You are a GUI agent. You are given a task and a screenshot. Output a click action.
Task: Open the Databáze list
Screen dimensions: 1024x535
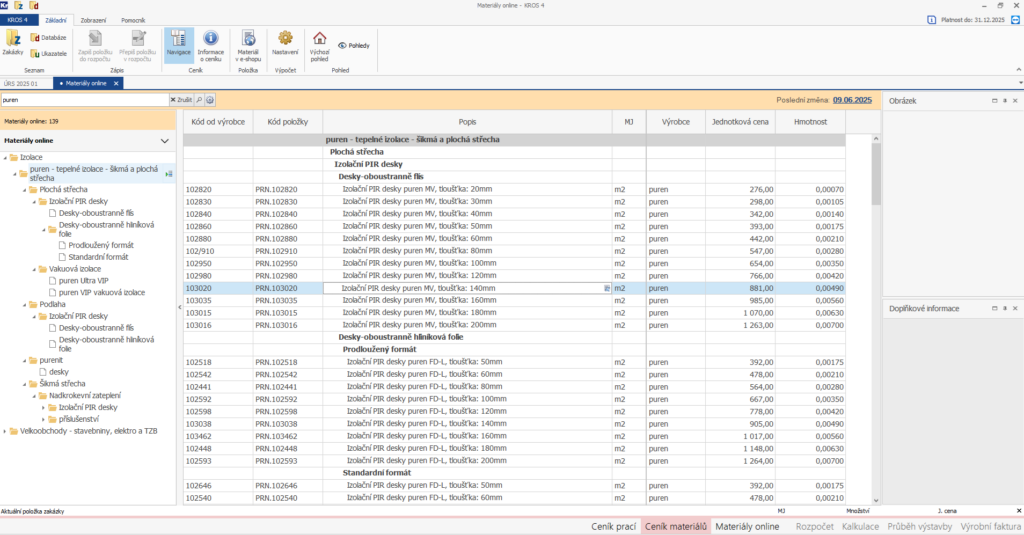[49, 38]
